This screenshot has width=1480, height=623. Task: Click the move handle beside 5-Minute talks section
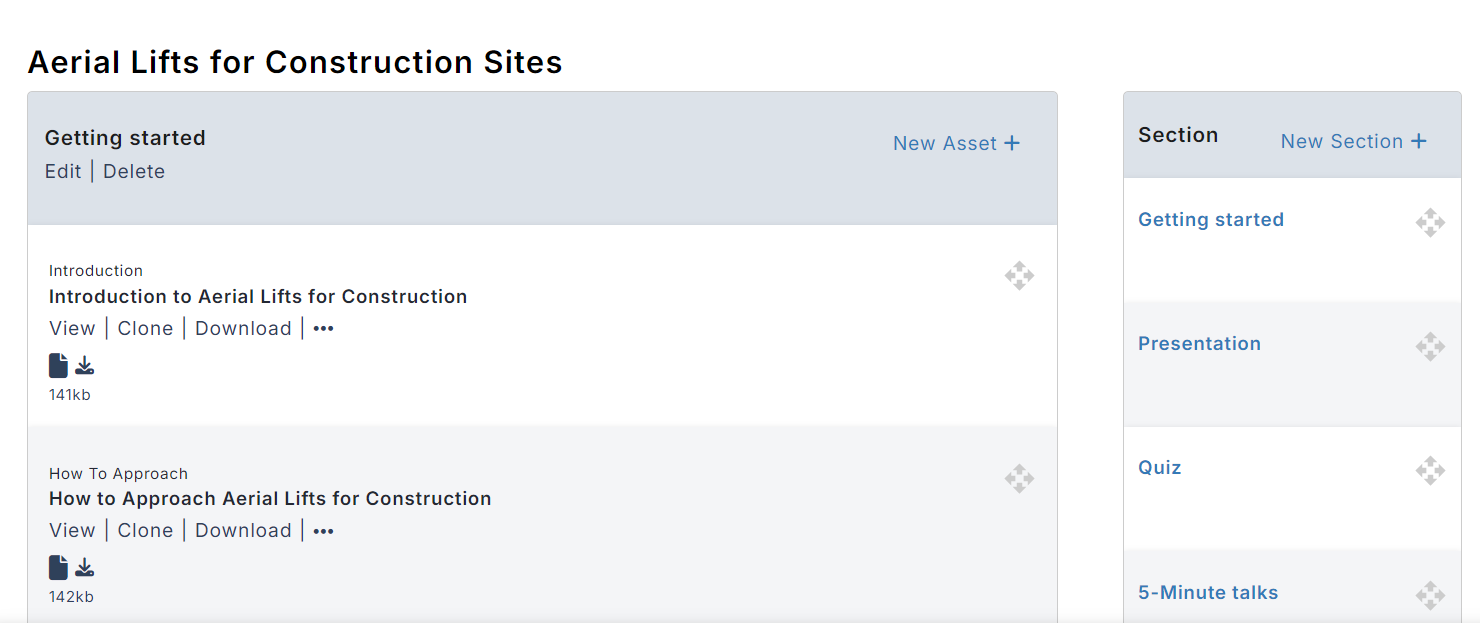(x=1430, y=596)
